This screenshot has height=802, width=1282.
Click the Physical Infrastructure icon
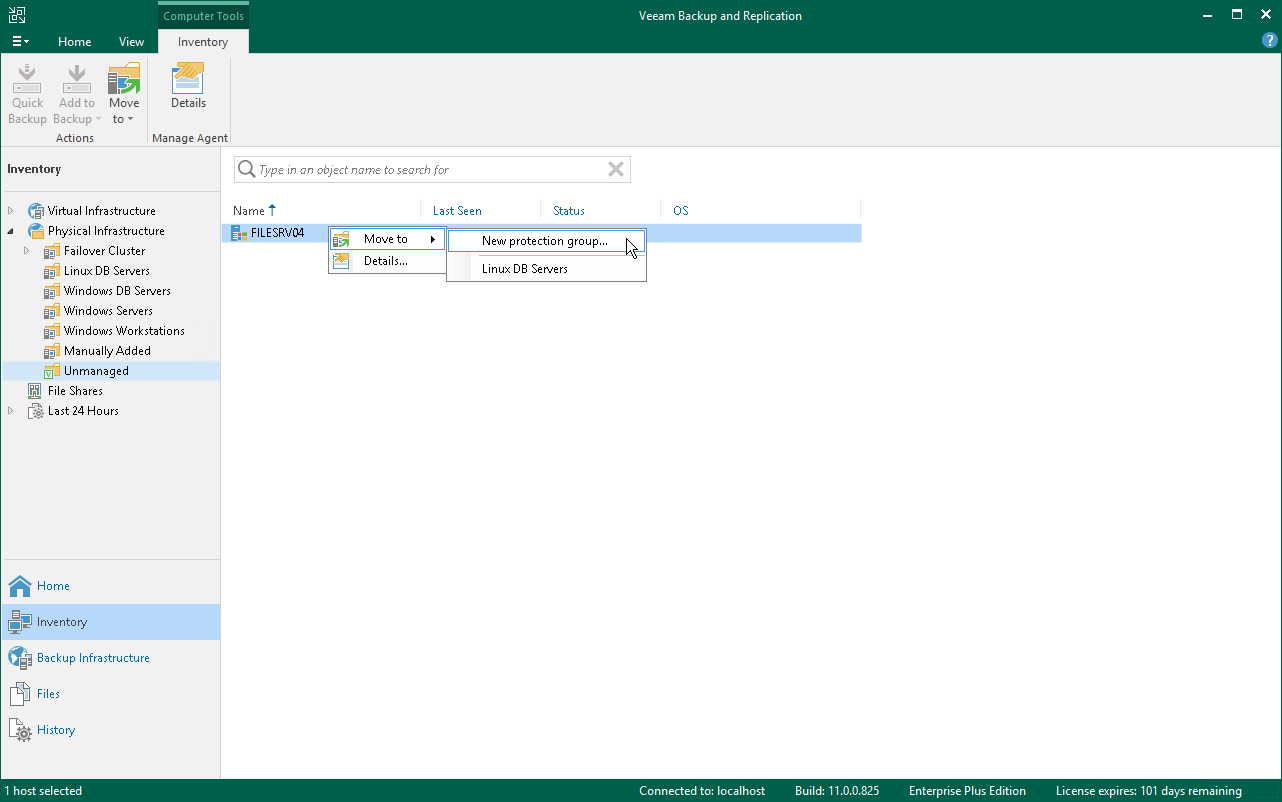click(36, 231)
